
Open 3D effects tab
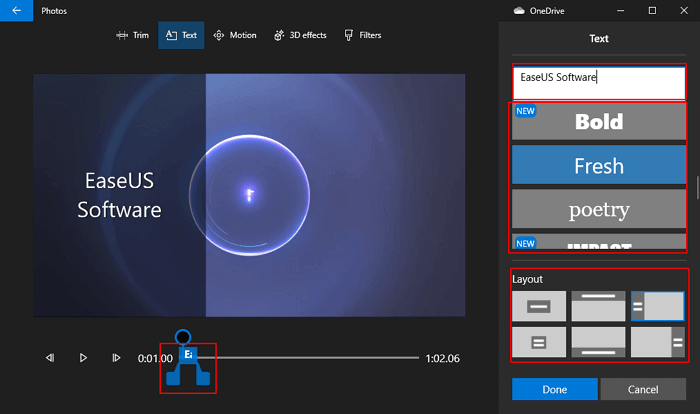300,35
